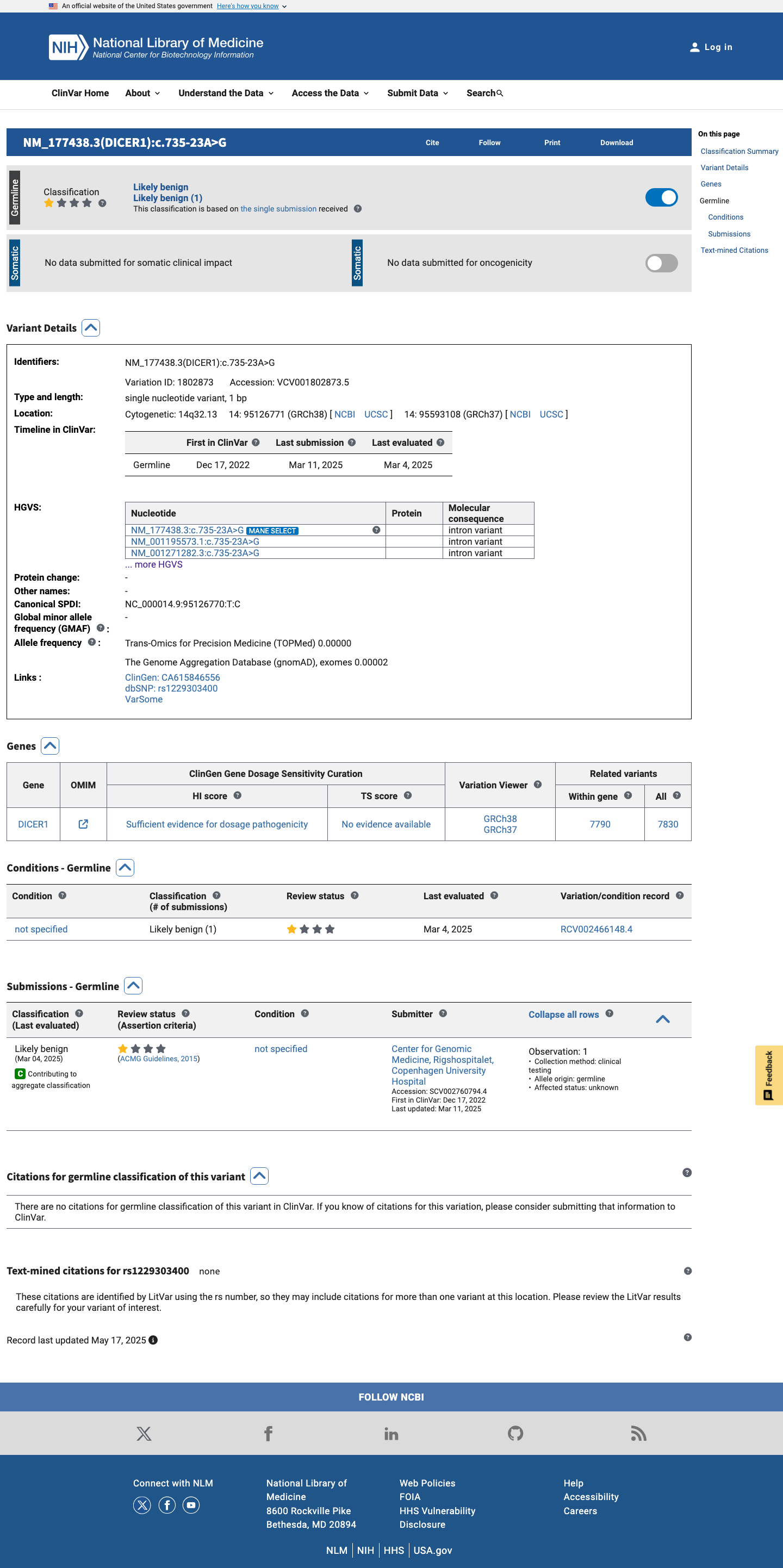Click Follow in variant header bar
The height and width of the screenshot is (1568, 783).
(489, 142)
